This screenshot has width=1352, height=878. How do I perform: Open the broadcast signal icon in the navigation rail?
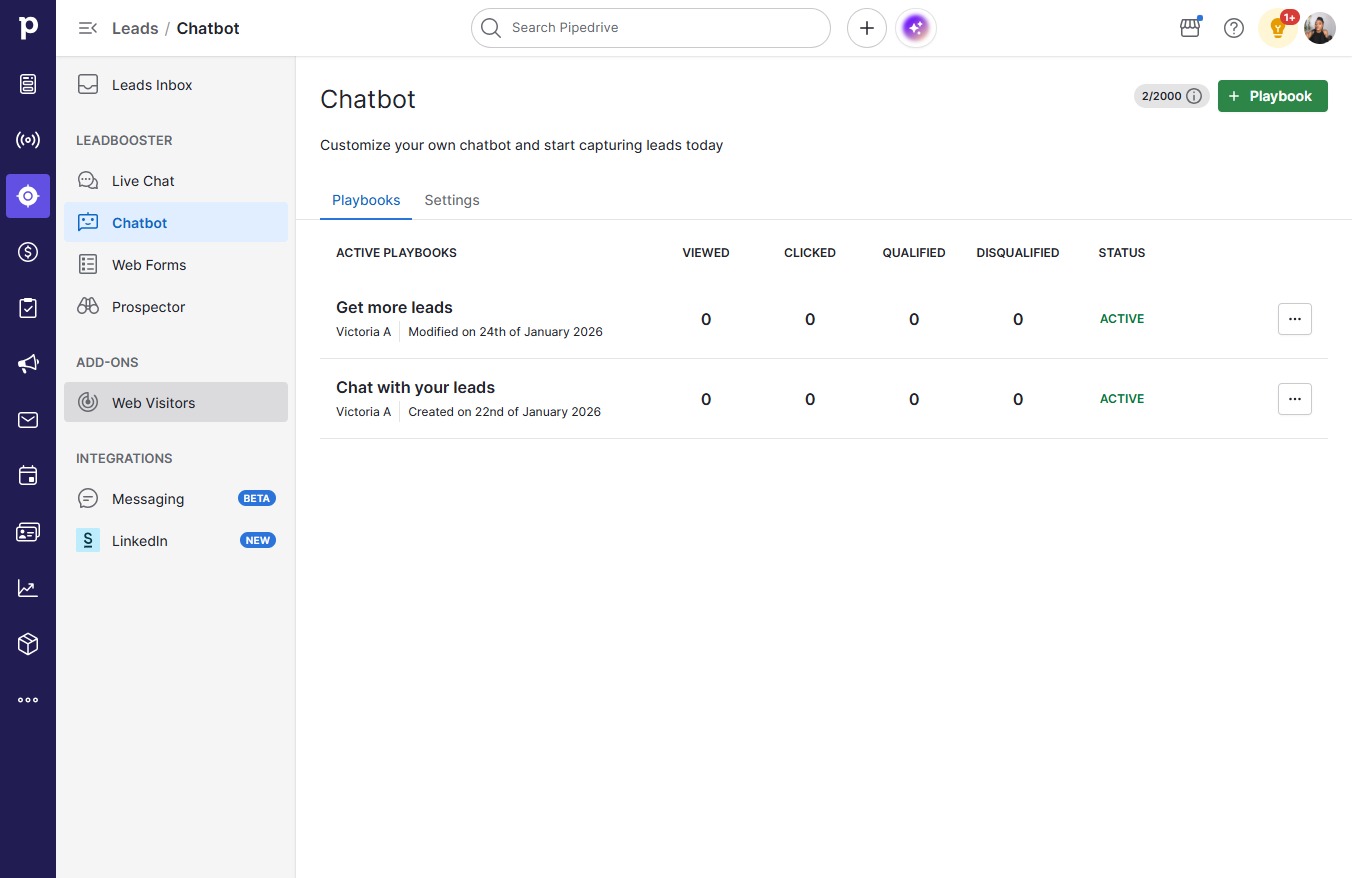28,140
